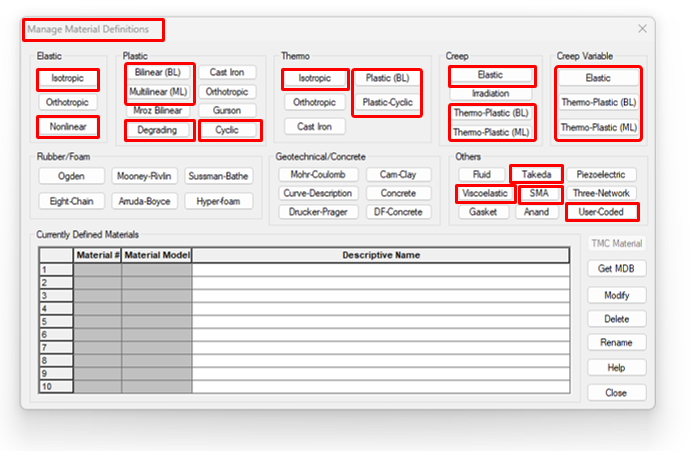The image size is (697, 456).
Task: Pick Gurson plastic model
Action: [x=227, y=111]
